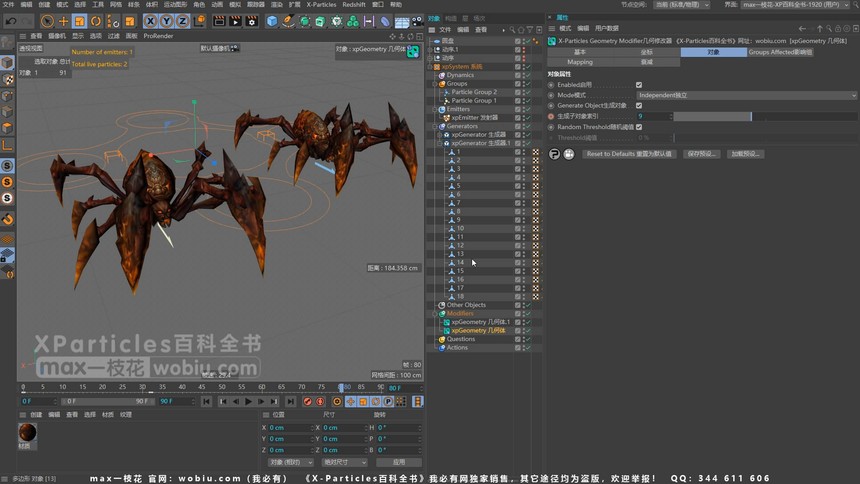Go to start of animation

point(206,402)
